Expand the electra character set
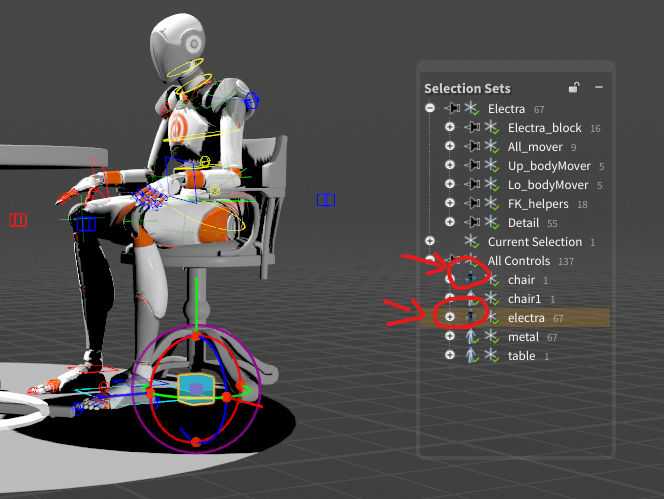Image resolution: width=664 pixels, height=499 pixels. coord(450,317)
